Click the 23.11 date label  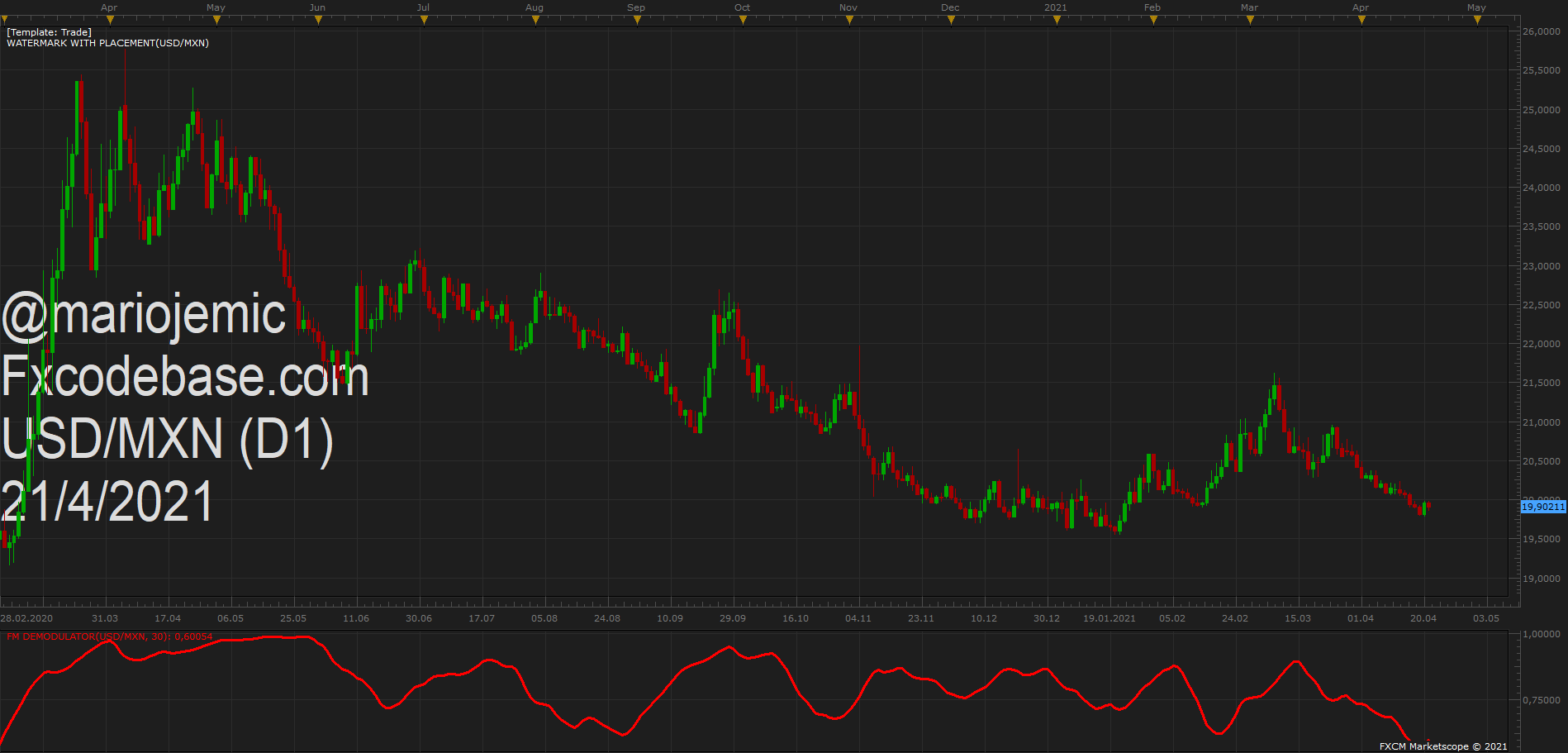click(921, 618)
